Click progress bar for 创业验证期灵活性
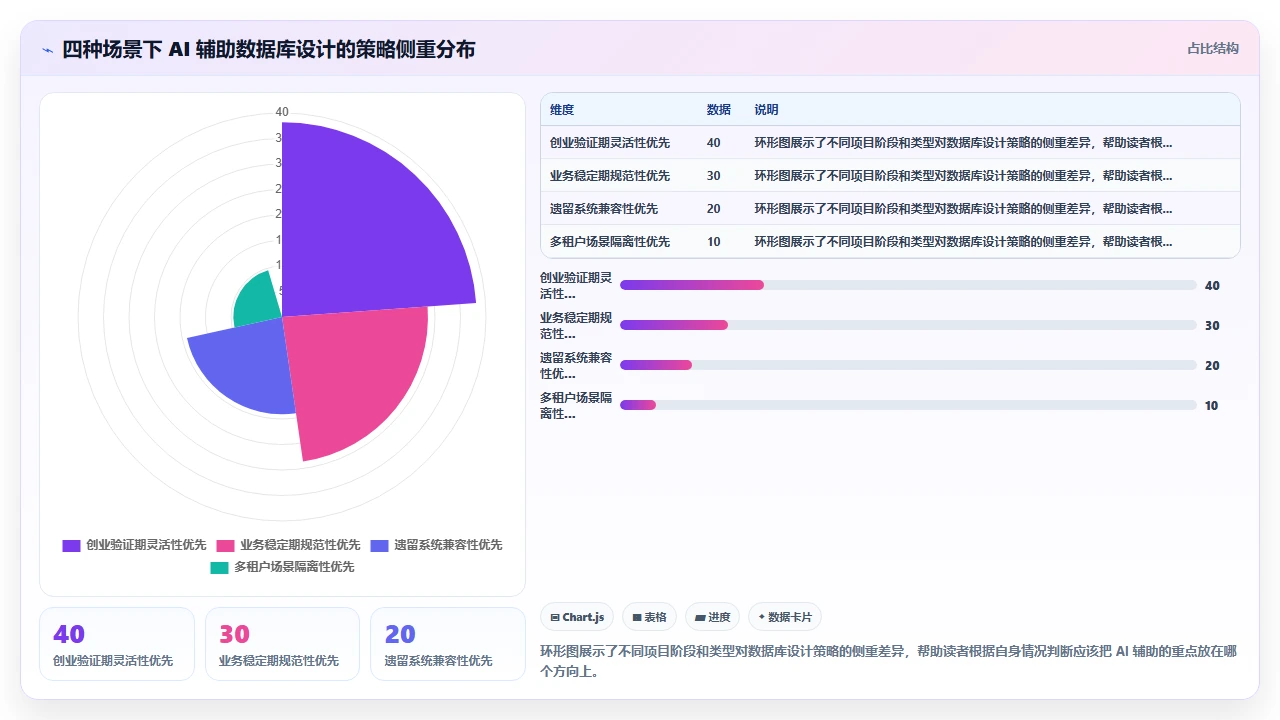1280x720 pixels. [x=908, y=285]
